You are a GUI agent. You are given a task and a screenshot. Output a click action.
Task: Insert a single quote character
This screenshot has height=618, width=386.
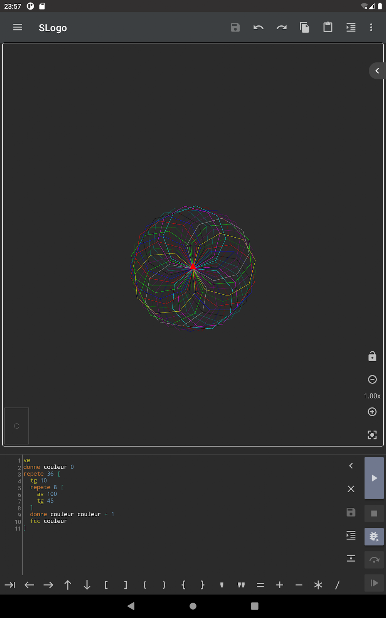(222, 585)
